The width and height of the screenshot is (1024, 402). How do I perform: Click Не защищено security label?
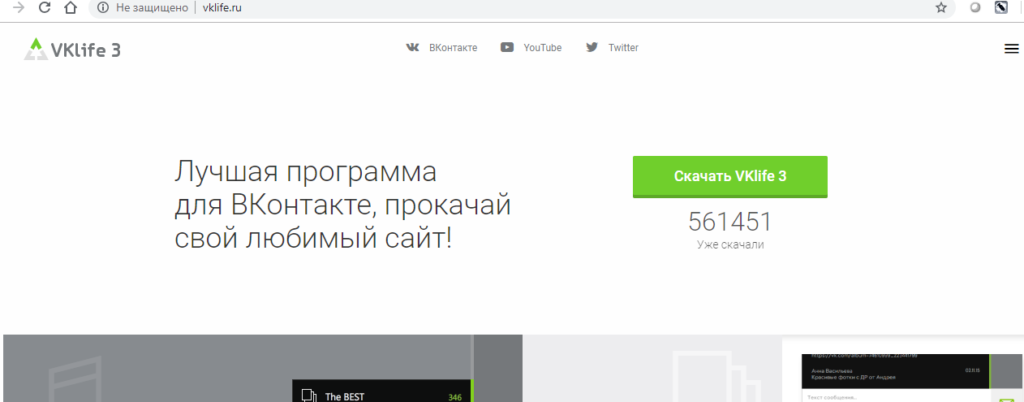(x=152, y=8)
